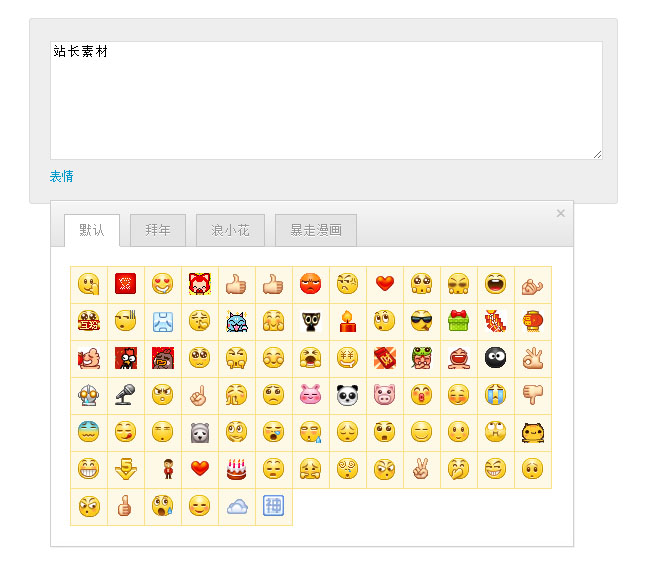Select the microphone emoji
Viewport: 647px width, 566px height.
pyautogui.click(x=125, y=395)
